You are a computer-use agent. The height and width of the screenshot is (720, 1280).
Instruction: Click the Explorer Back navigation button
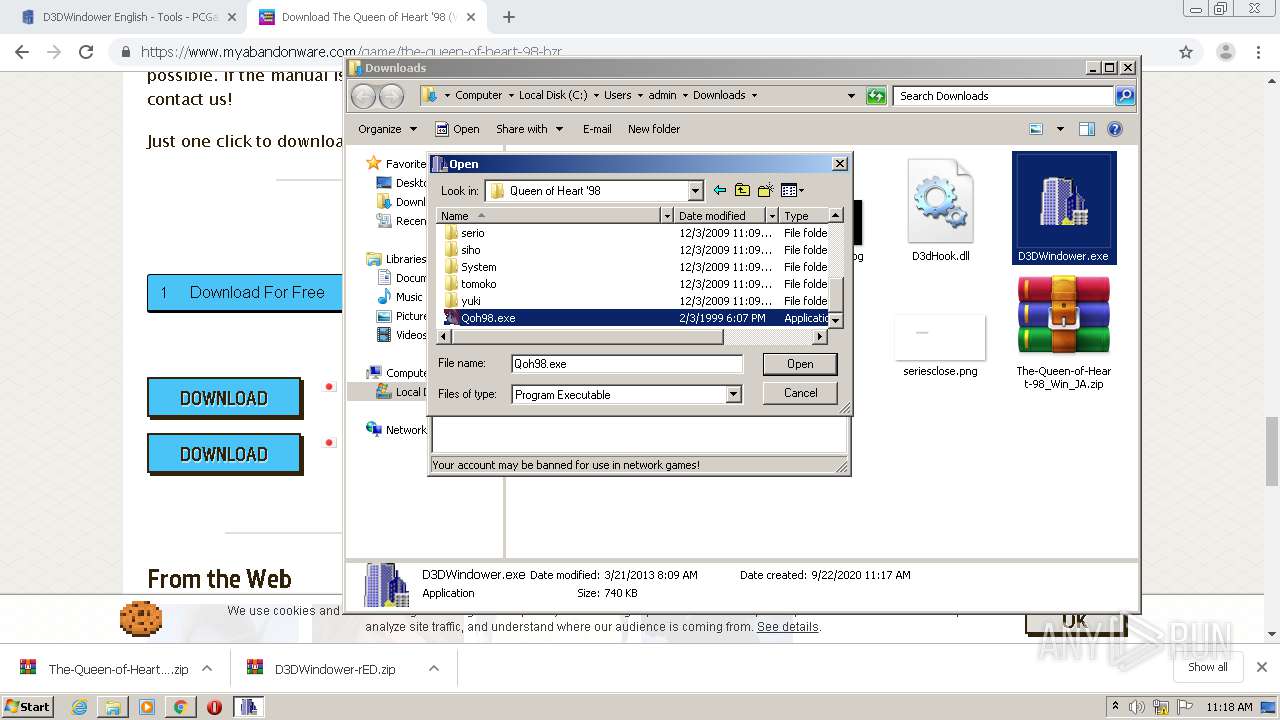[x=364, y=96]
